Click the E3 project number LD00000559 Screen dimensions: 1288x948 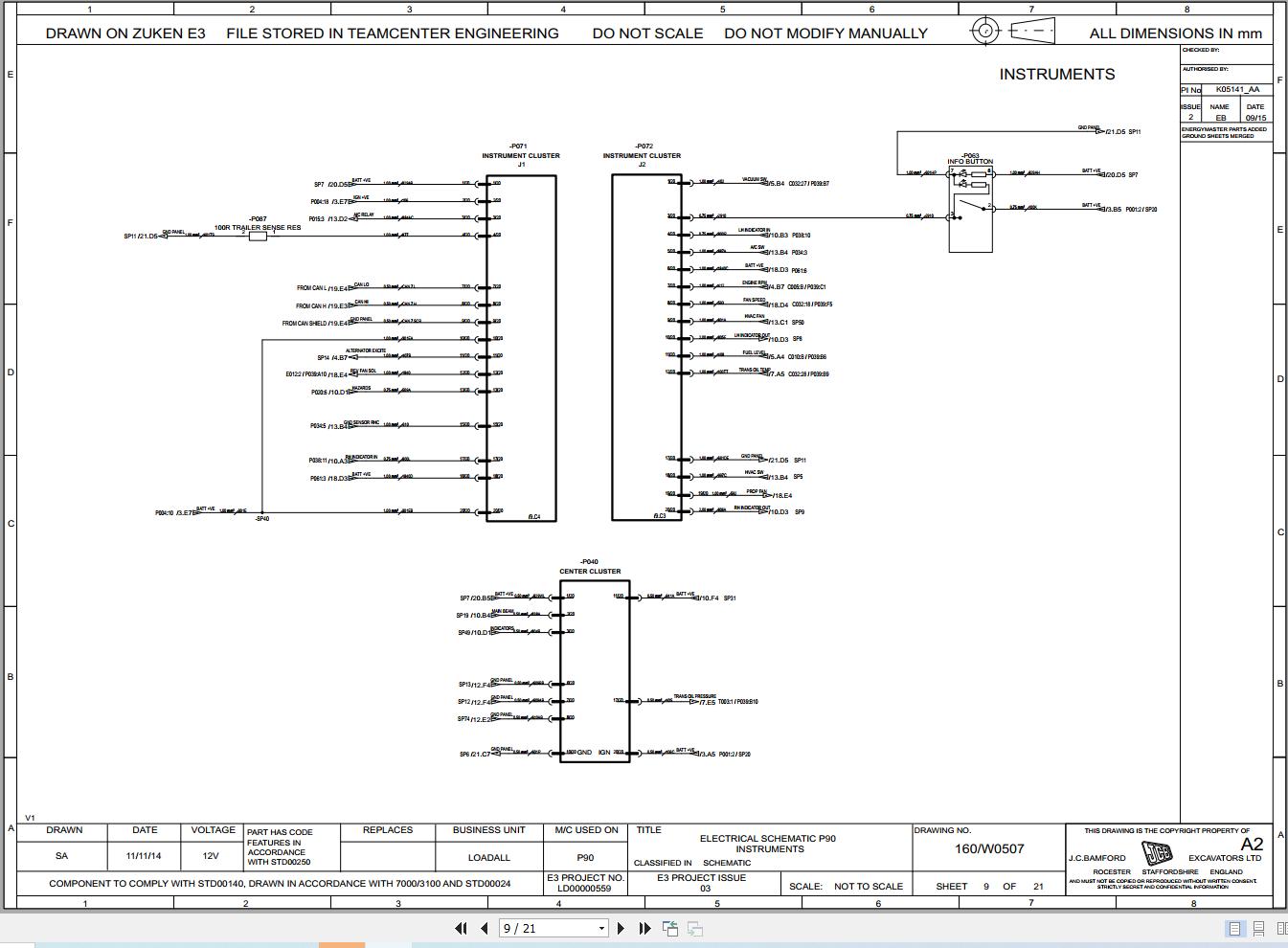584,888
